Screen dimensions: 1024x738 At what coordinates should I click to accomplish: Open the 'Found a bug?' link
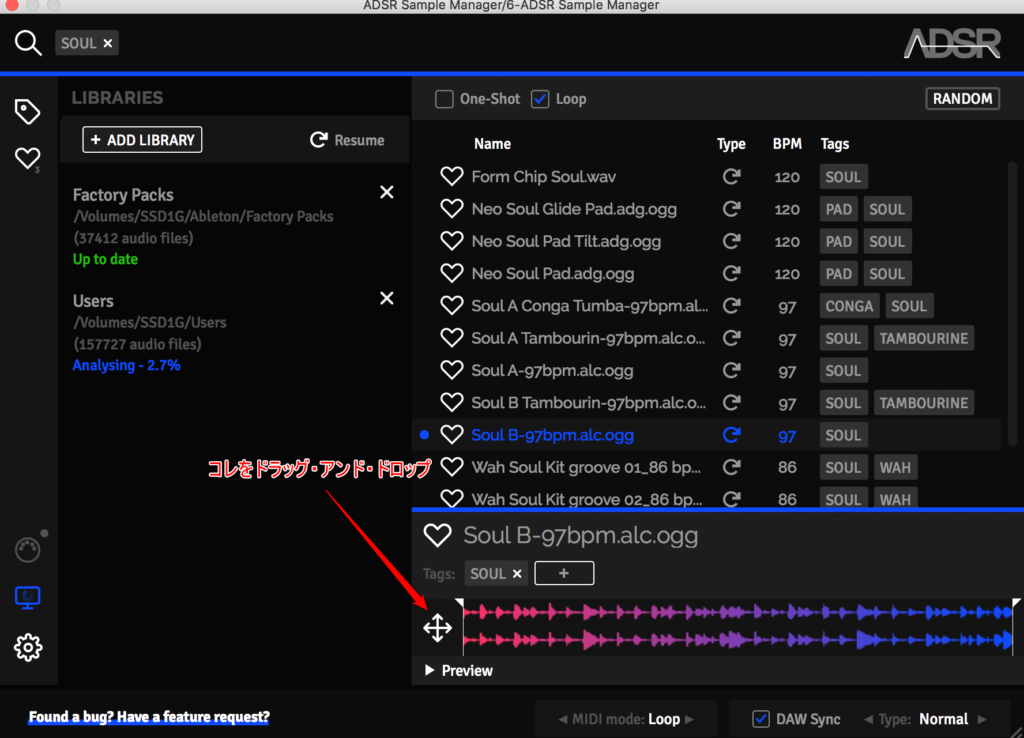[149, 717]
